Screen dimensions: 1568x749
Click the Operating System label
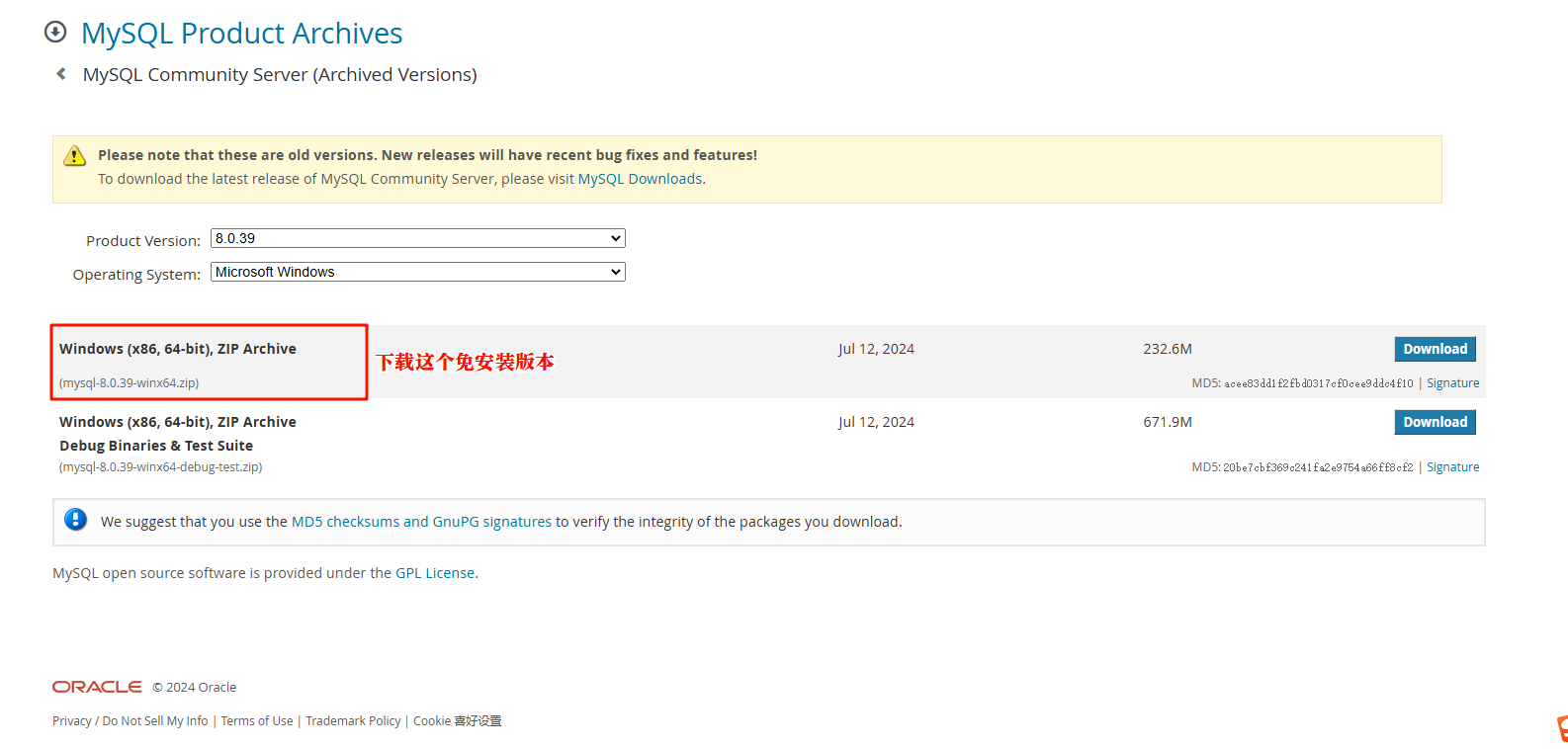point(136,275)
